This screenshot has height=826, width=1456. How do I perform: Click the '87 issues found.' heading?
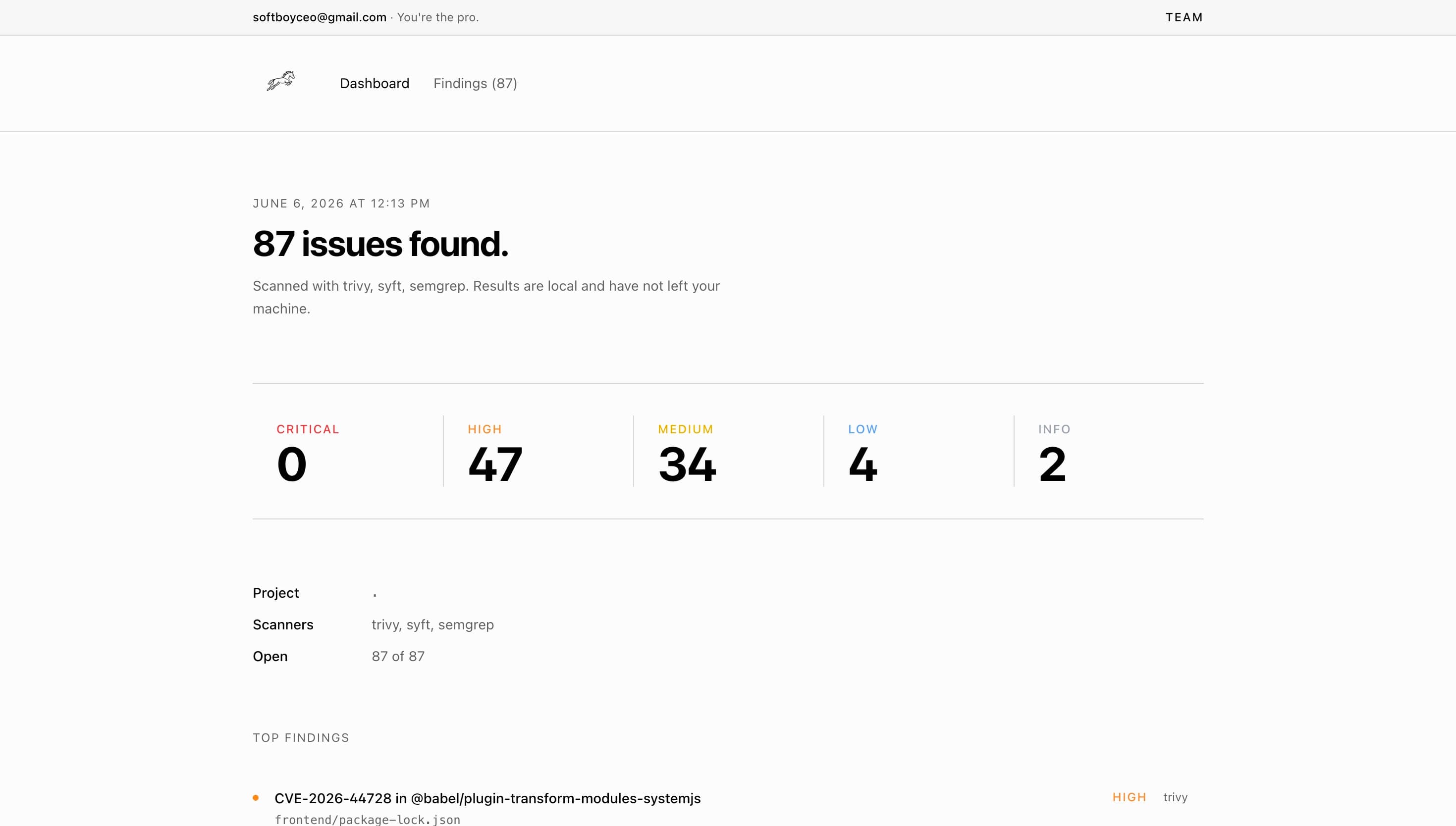(380, 244)
